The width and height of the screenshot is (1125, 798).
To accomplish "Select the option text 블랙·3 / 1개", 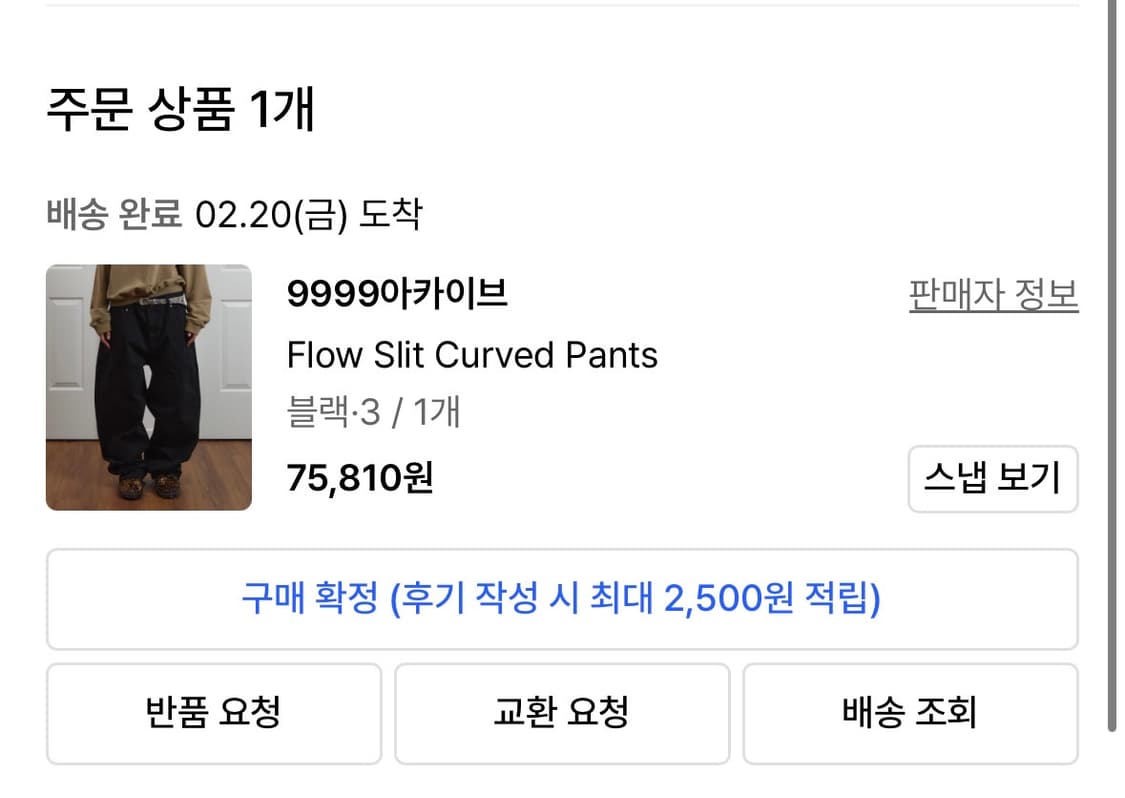I will tap(373, 413).
